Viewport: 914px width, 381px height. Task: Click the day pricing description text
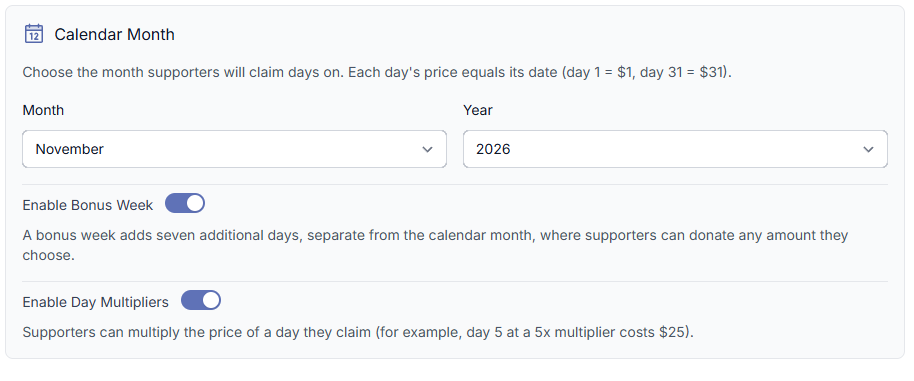(x=377, y=73)
